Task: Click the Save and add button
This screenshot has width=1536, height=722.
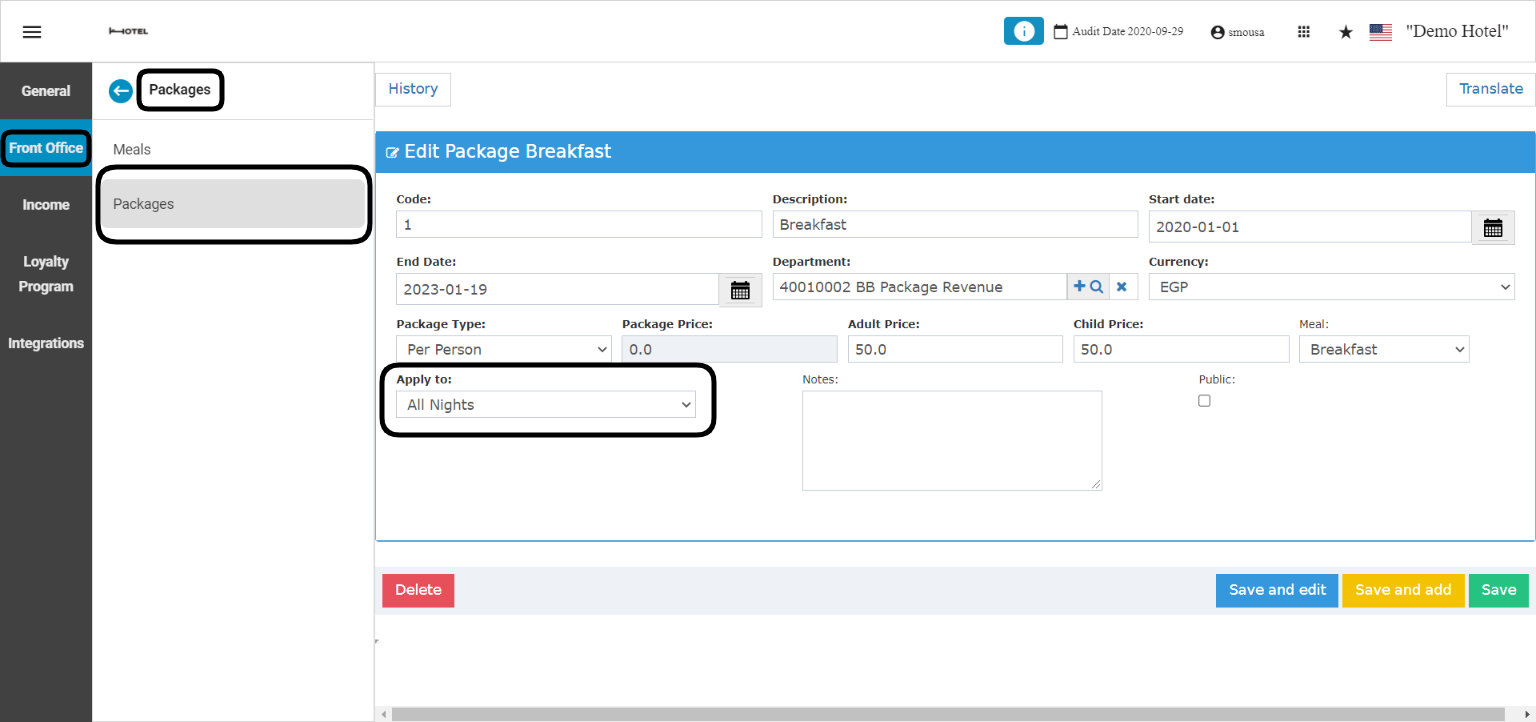Action: pyautogui.click(x=1403, y=590)
